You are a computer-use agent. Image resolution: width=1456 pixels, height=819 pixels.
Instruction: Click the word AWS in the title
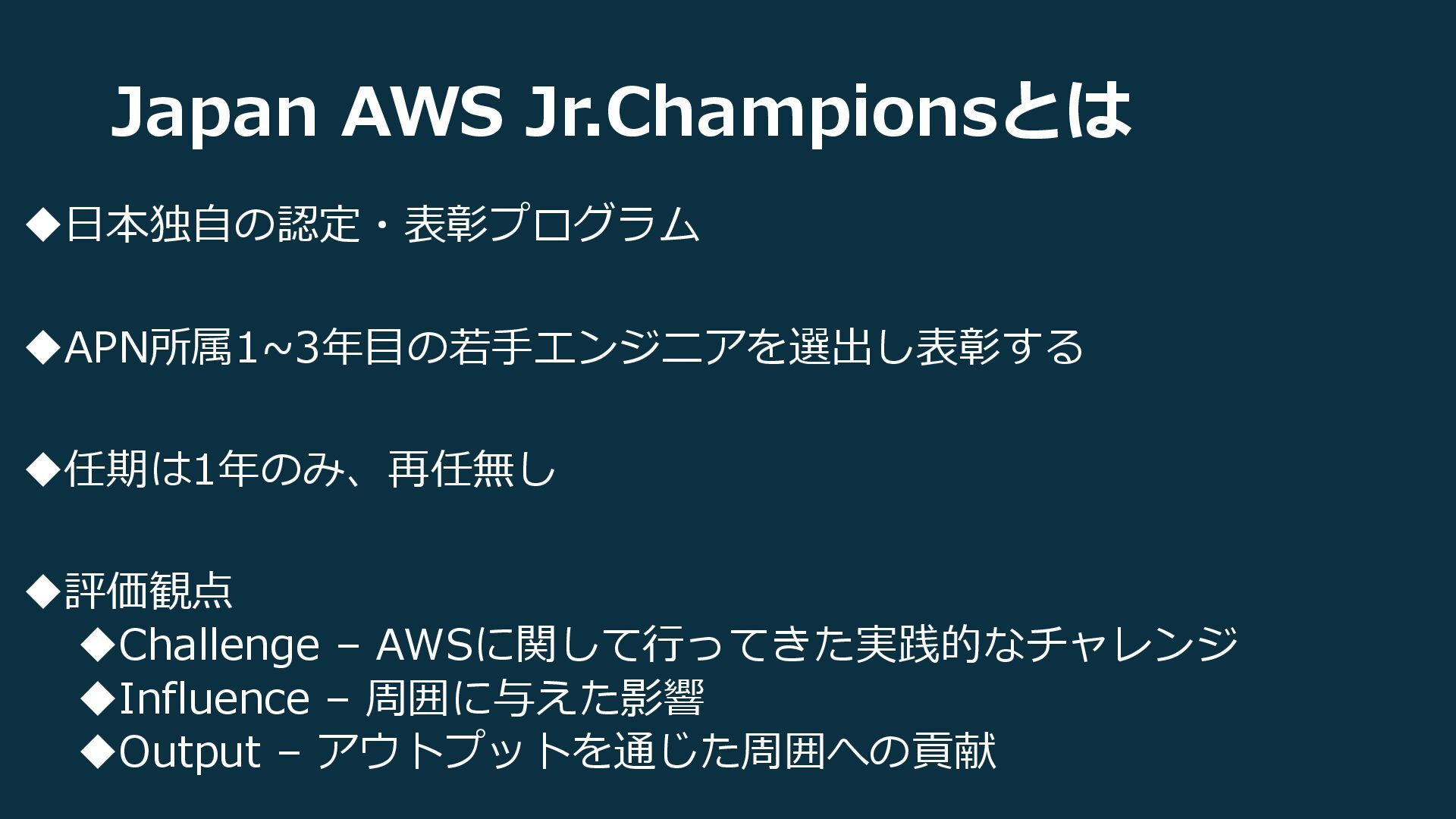pos(422,111)
